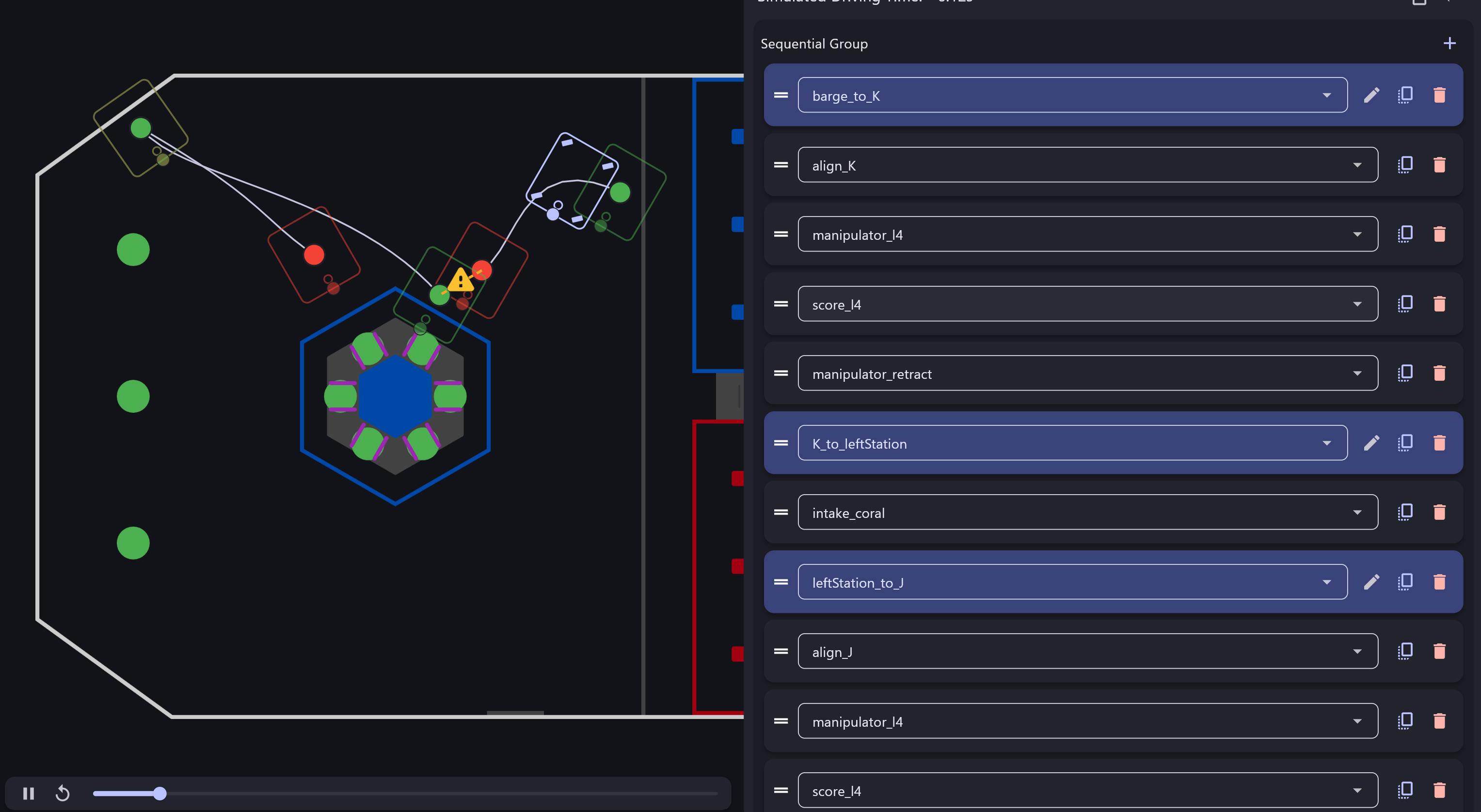Select the green start waypoint at top-left corner
Image resolution: width=1481 pixels, height=812 pixels.
141,127
